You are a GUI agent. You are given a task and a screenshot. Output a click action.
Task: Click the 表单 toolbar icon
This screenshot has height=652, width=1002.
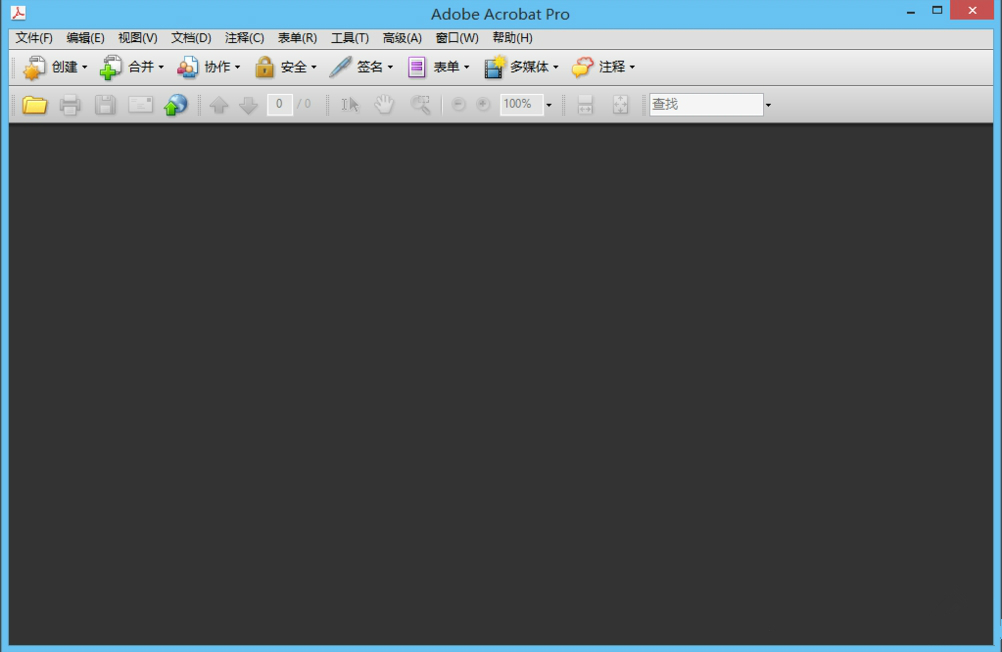(417, 67)
